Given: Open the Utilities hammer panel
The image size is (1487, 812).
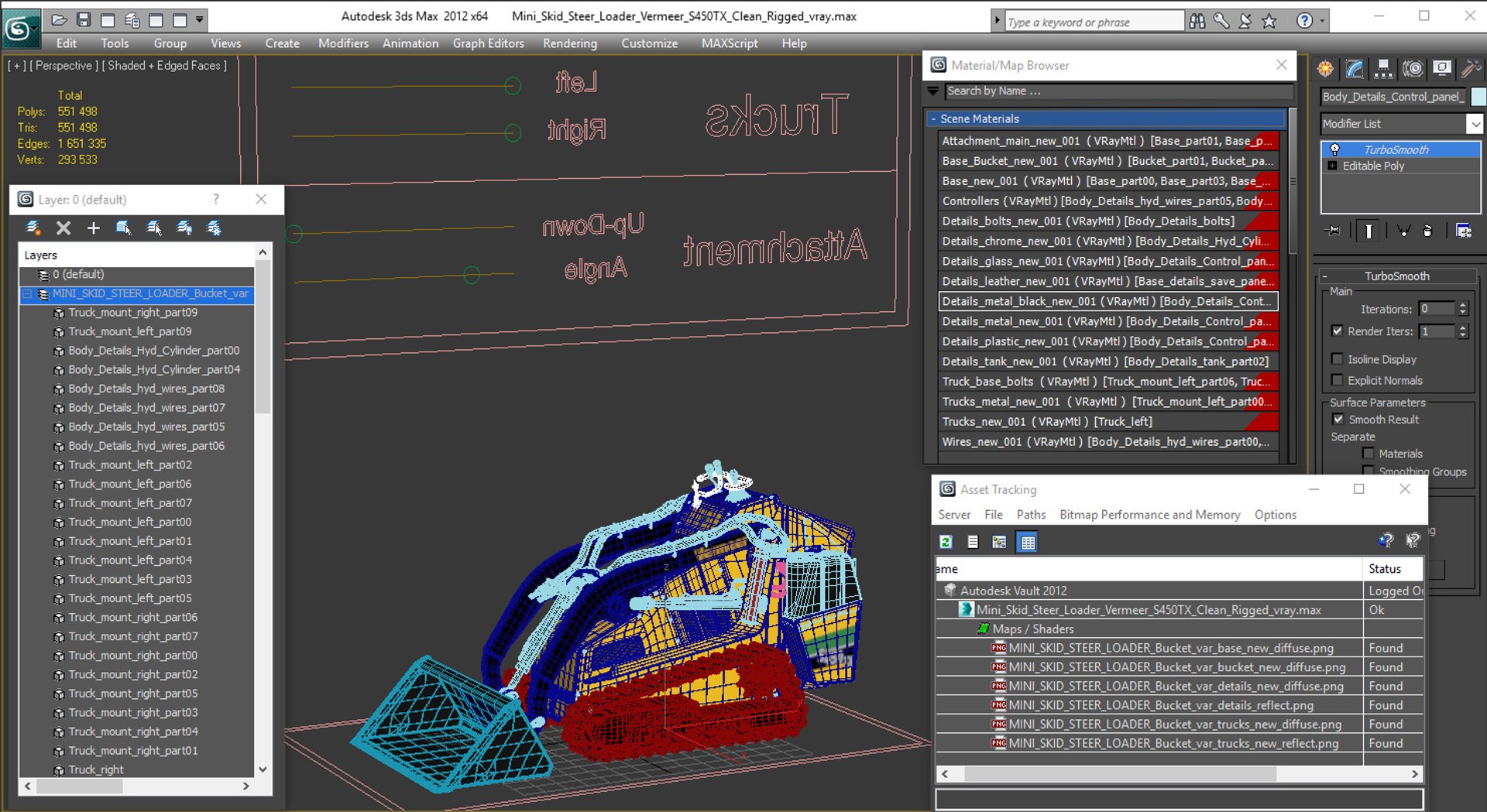Looking at the screenshot, I should tap(1470, 69).
